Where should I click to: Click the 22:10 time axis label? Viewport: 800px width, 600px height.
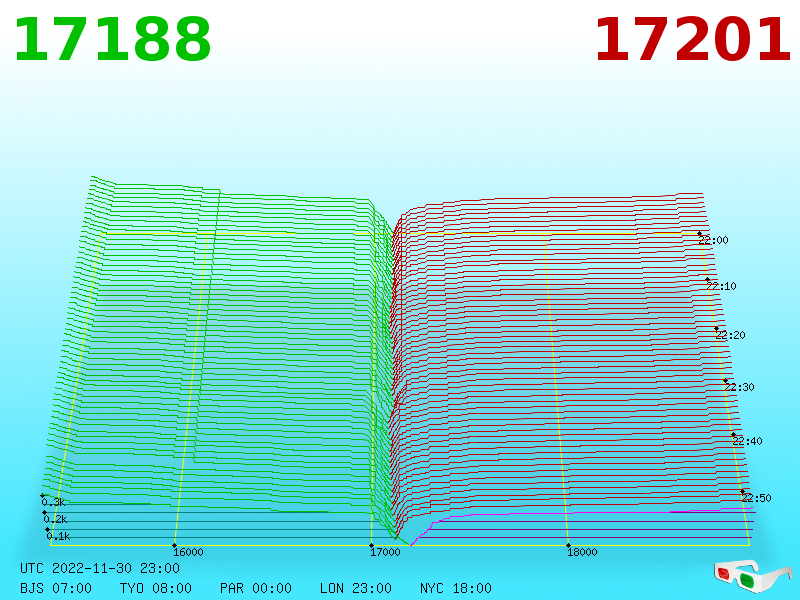point(721,286)
